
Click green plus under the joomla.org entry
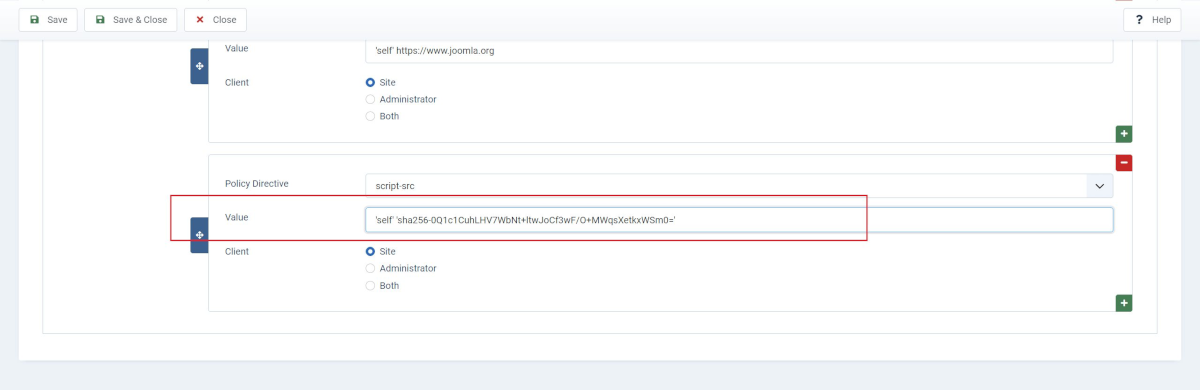[x=1124, y=134]
